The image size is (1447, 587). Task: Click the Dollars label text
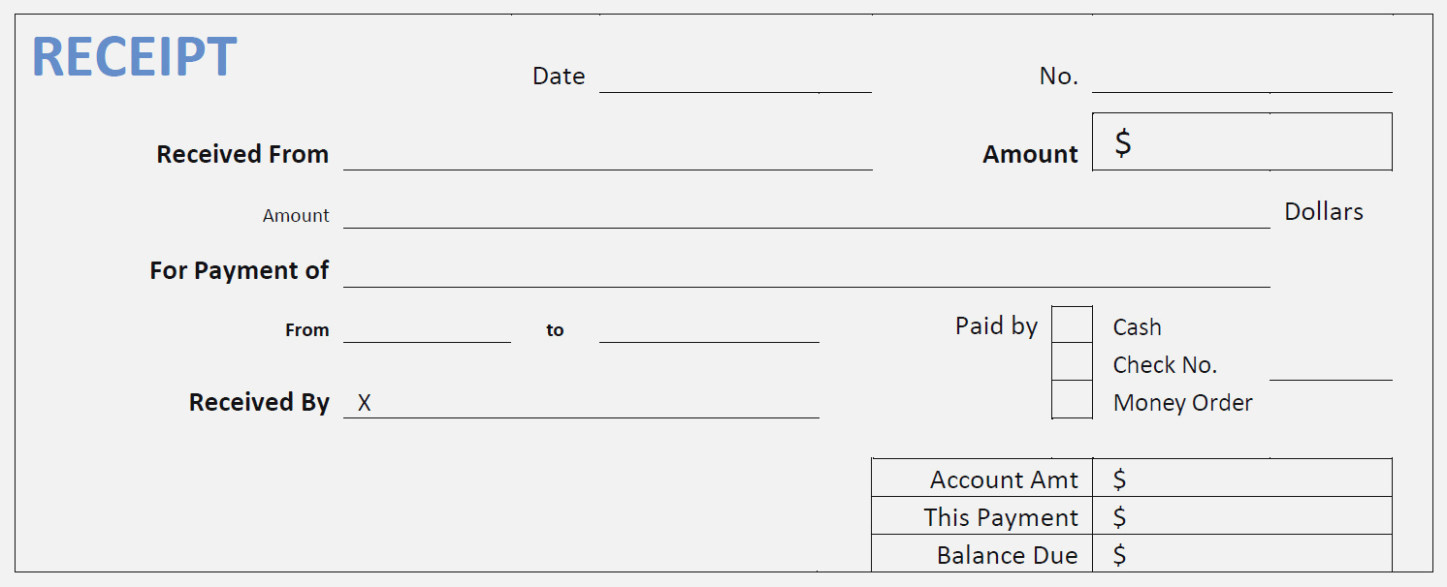point(1323,212)
